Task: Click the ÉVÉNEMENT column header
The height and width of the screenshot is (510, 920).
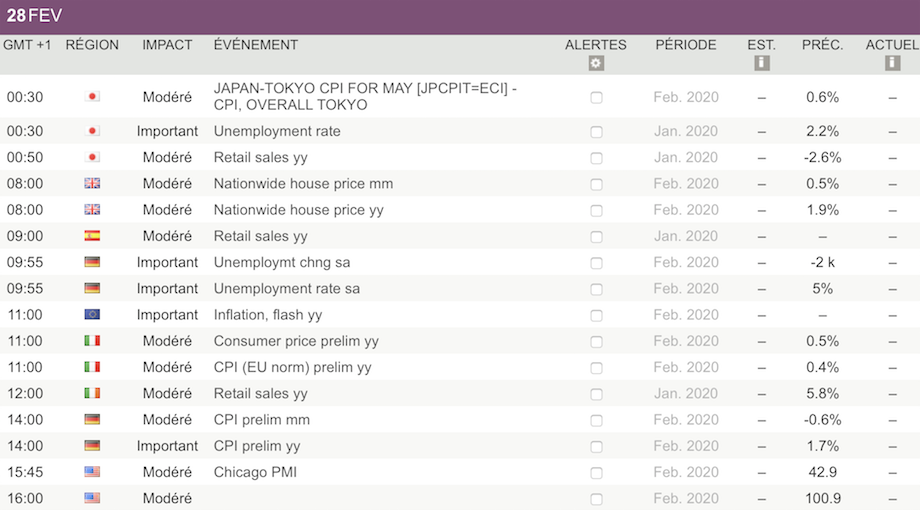Action: [256, 45]
